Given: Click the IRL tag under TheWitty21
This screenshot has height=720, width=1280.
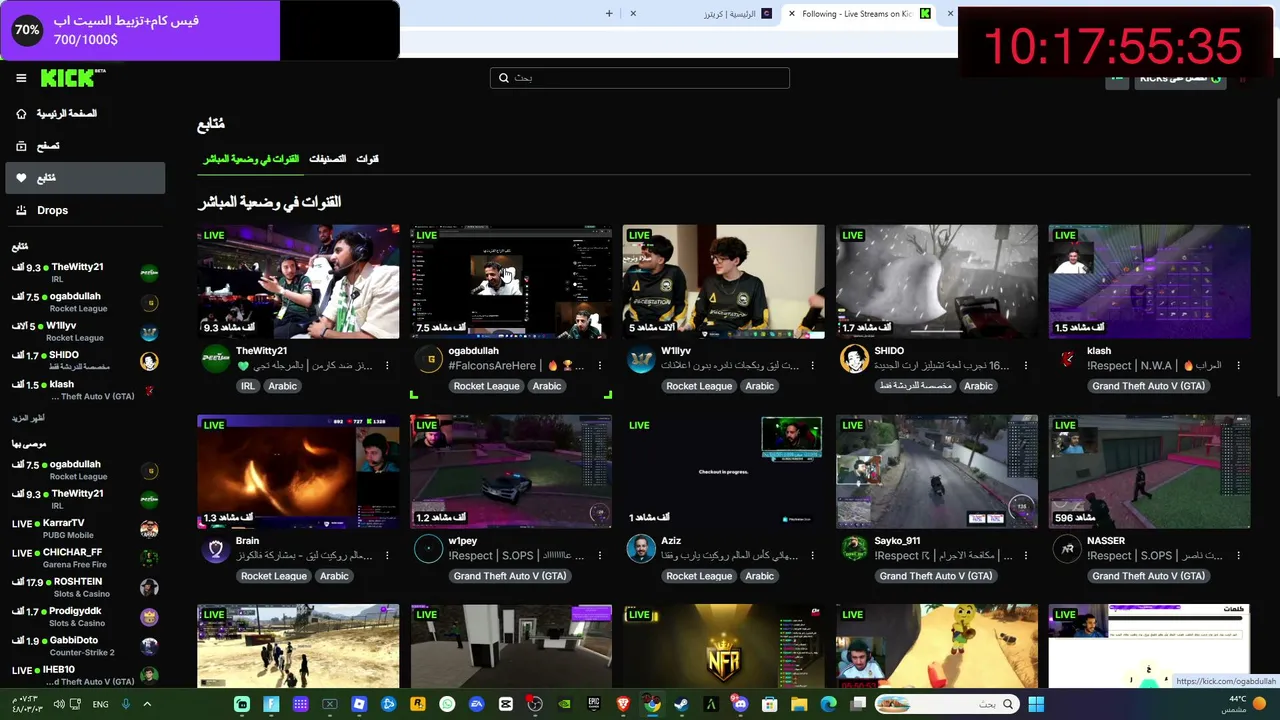Looking at the screenshot, I should (246, 386).
